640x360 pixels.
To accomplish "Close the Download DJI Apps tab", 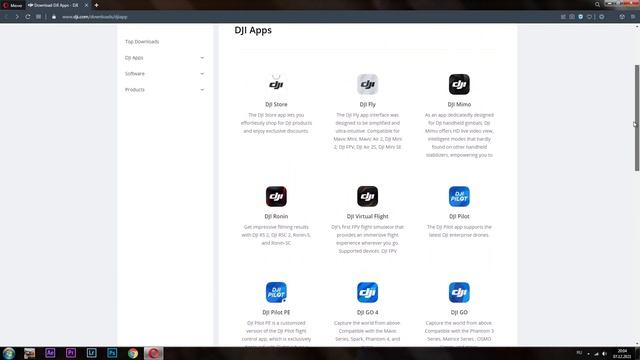I will (86, 5).
